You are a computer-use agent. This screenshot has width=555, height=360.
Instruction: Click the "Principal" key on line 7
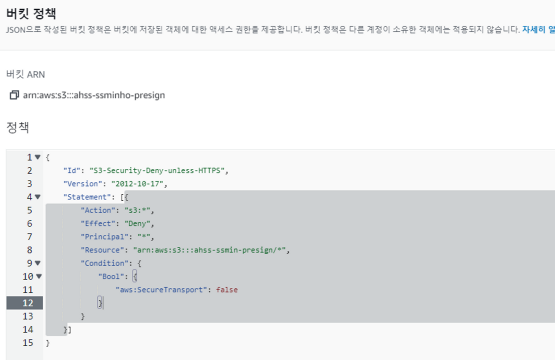104,237
